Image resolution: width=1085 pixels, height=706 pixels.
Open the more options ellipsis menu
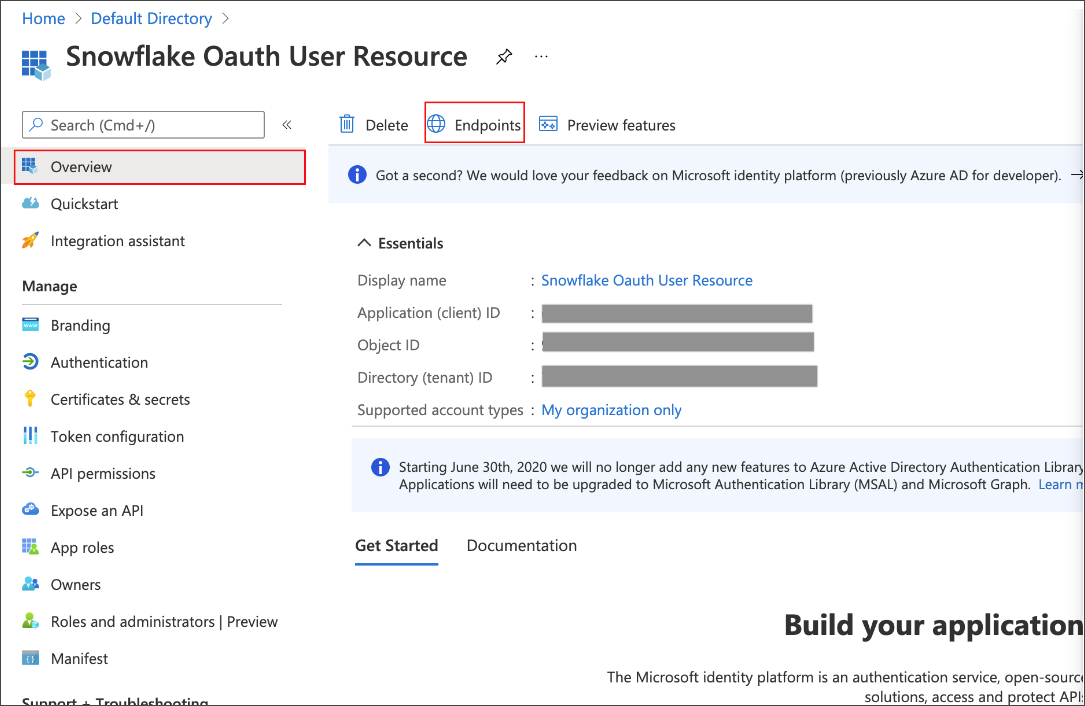coord(541,57)
